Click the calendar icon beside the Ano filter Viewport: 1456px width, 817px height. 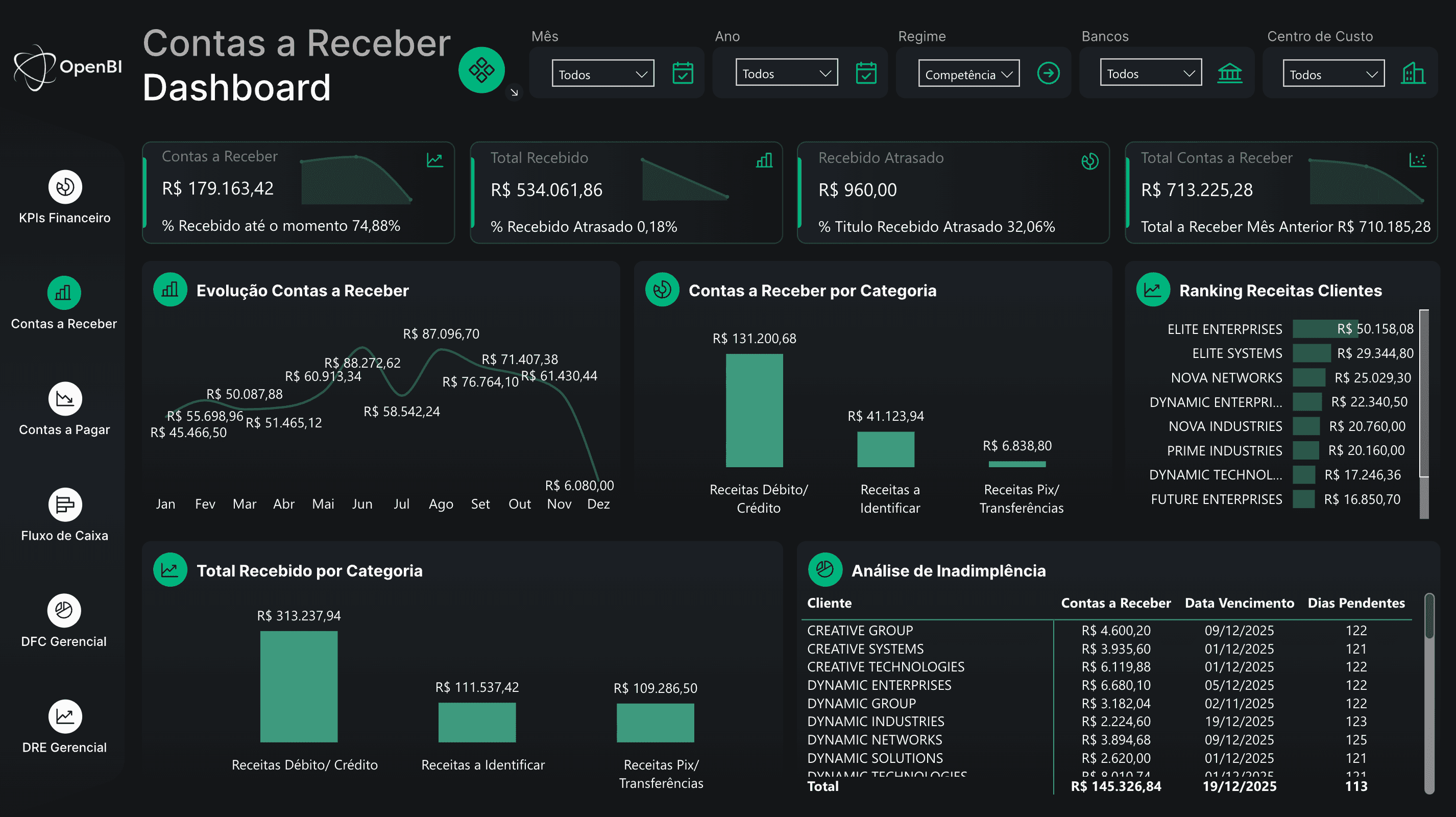pyautogui.click(x=866, y=73)
